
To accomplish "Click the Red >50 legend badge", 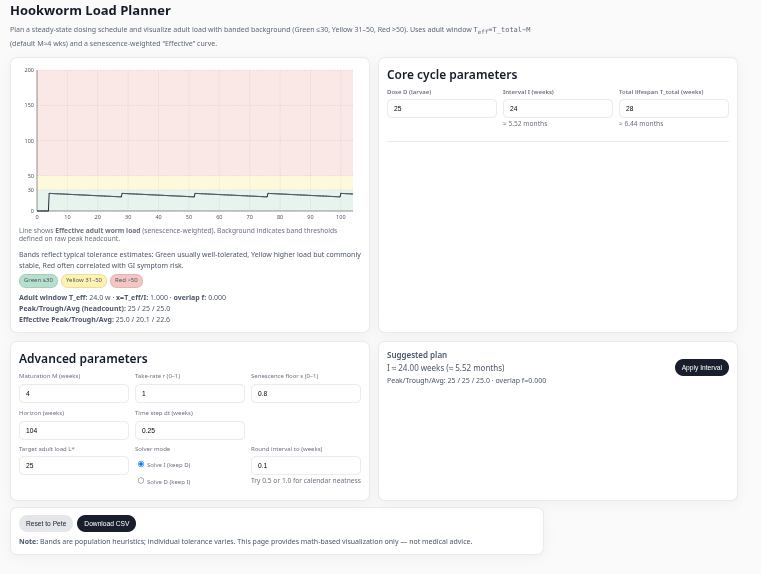I will (x=126, y=281).
